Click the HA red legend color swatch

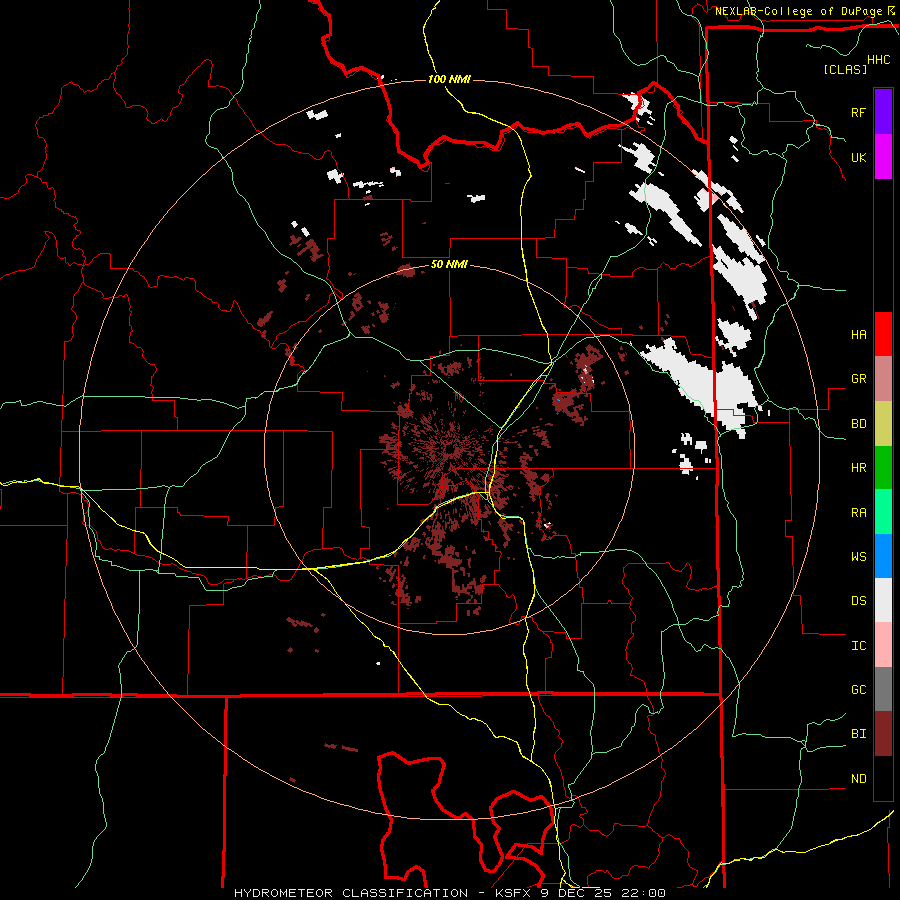883,334
